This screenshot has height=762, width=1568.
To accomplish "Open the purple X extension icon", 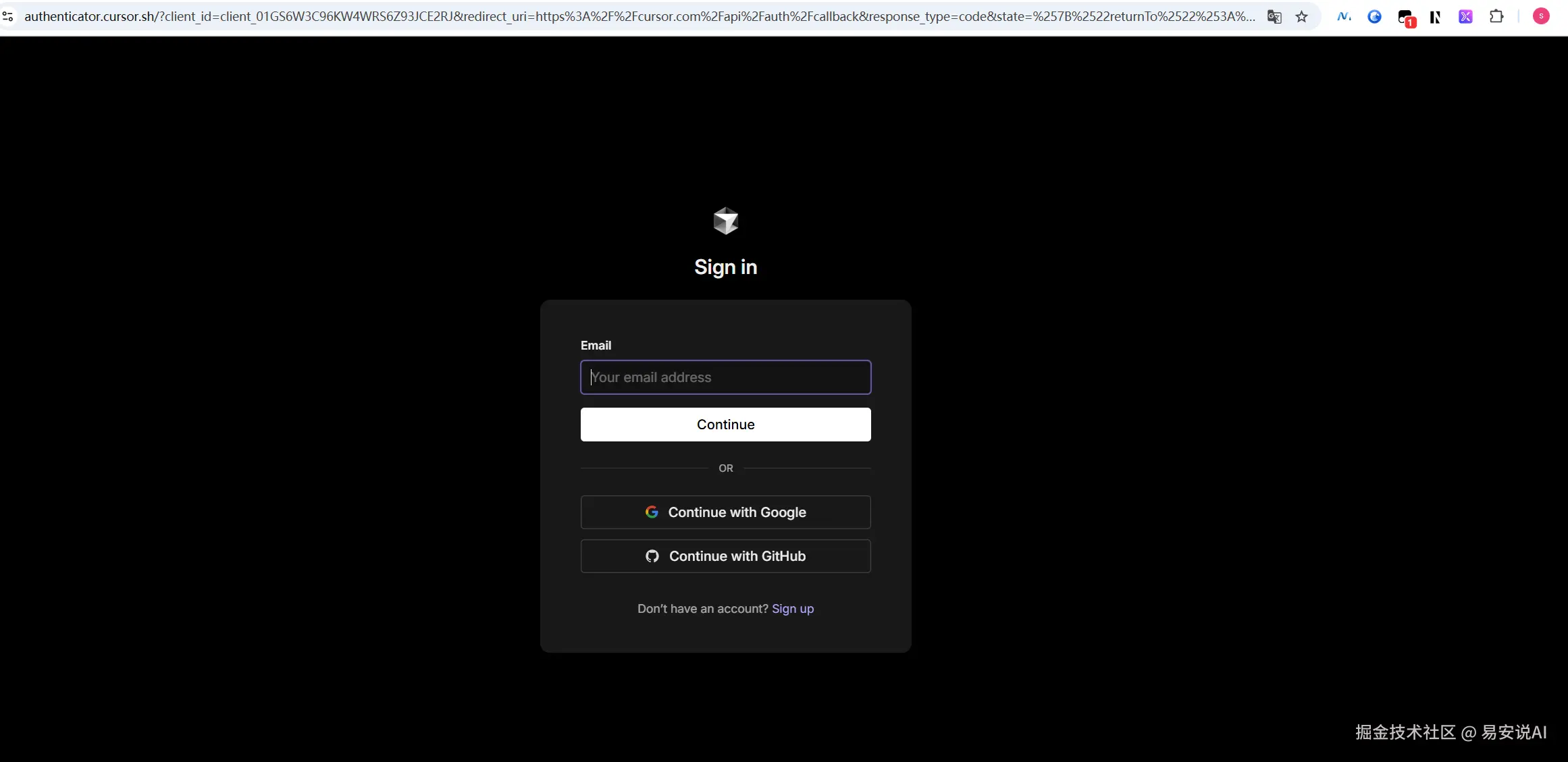I will [1465, 17].
